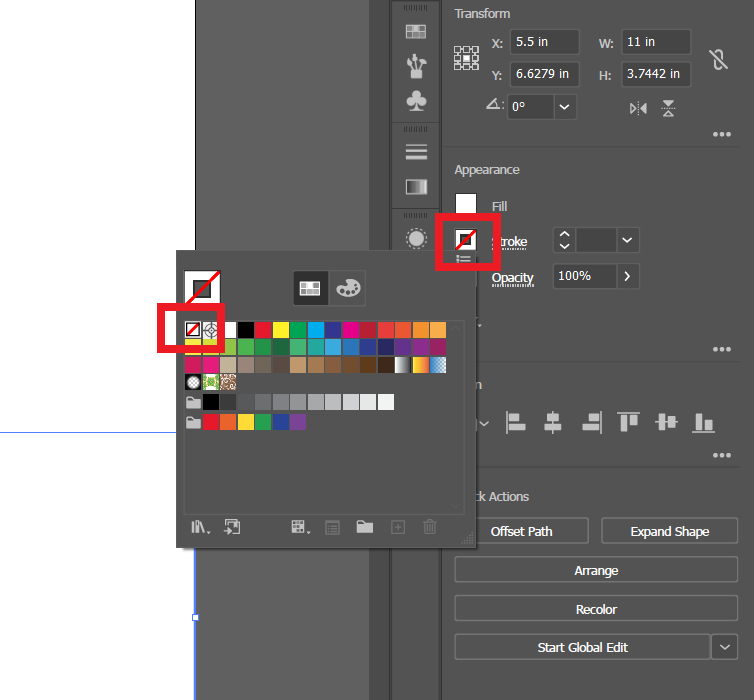Click the W width field
The width and height of the screenshot is (754, 700).
point(656,42)
